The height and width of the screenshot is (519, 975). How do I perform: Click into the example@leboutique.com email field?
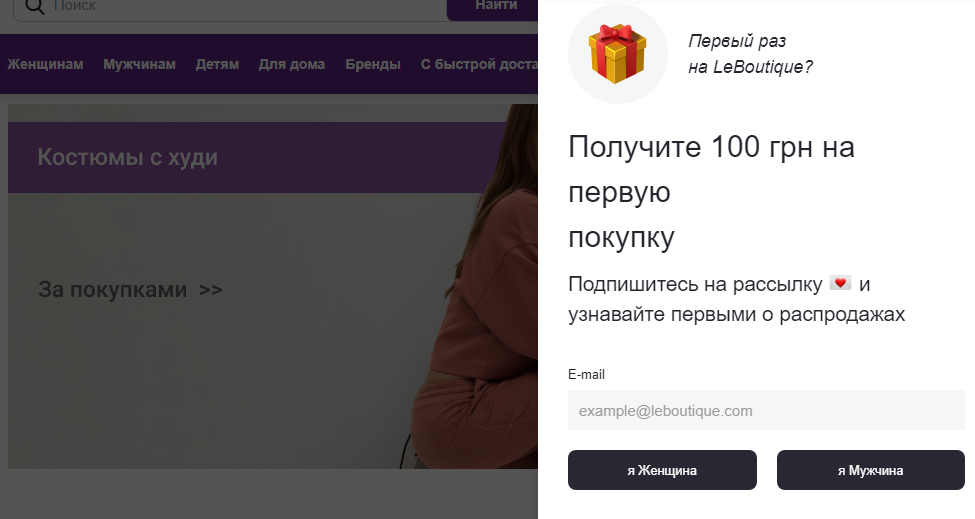point(765,411)
